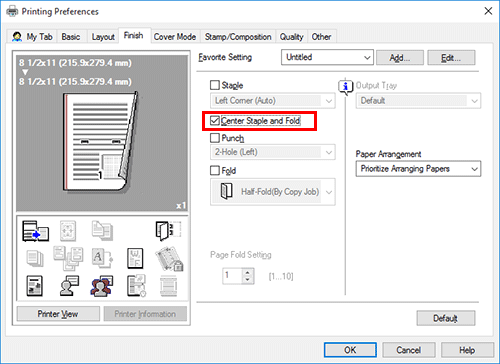This screenshot has height=364, width=500.
Task: Click the grayed locked-document security icon
Action: point(169,259)
